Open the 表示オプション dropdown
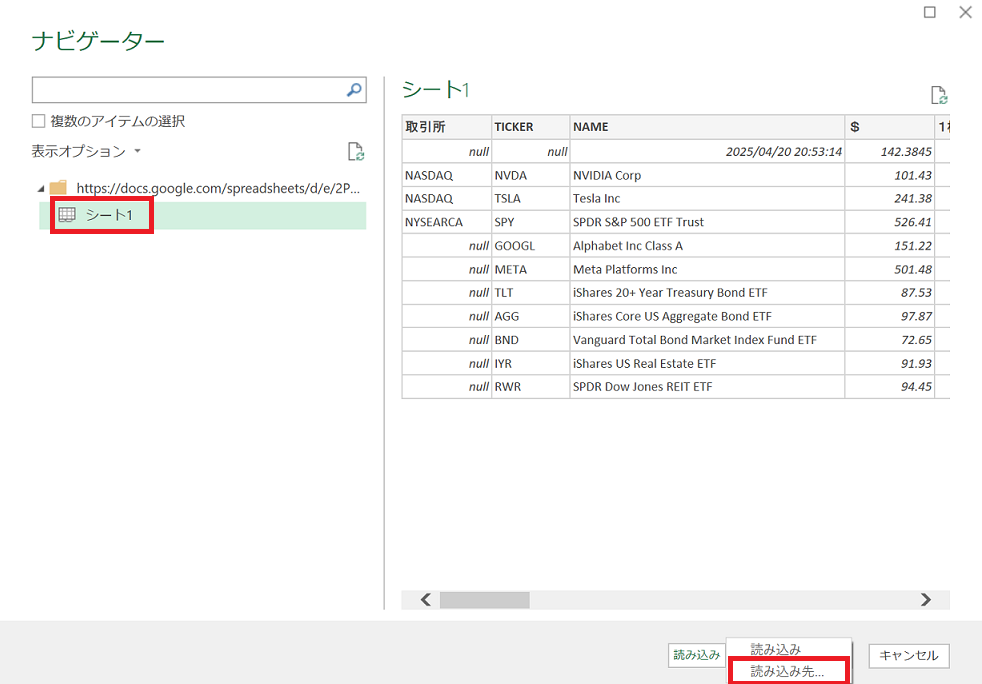Screen dimensions: 982x684 point(86,151)
